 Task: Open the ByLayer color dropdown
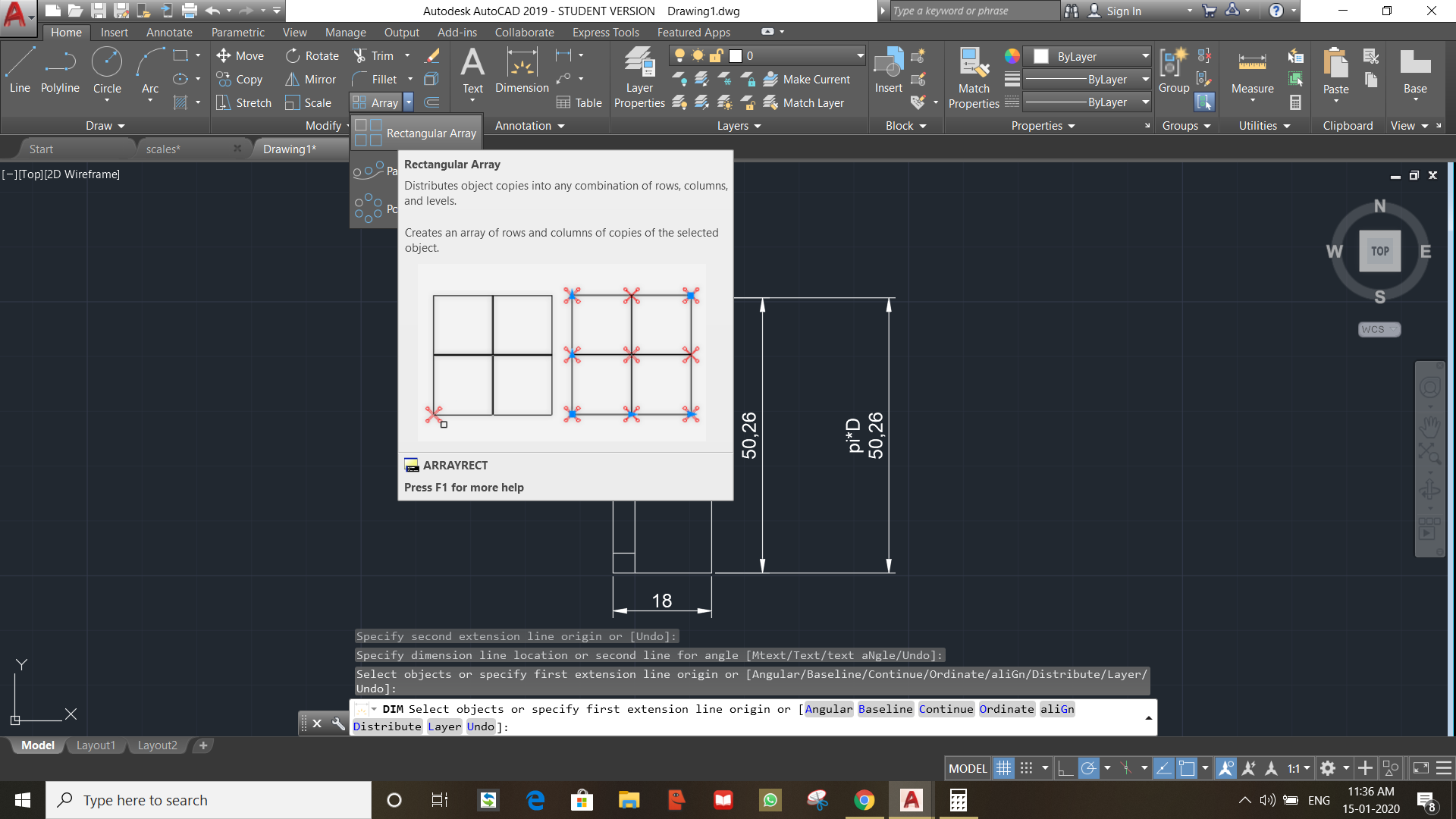(1087, 56)
